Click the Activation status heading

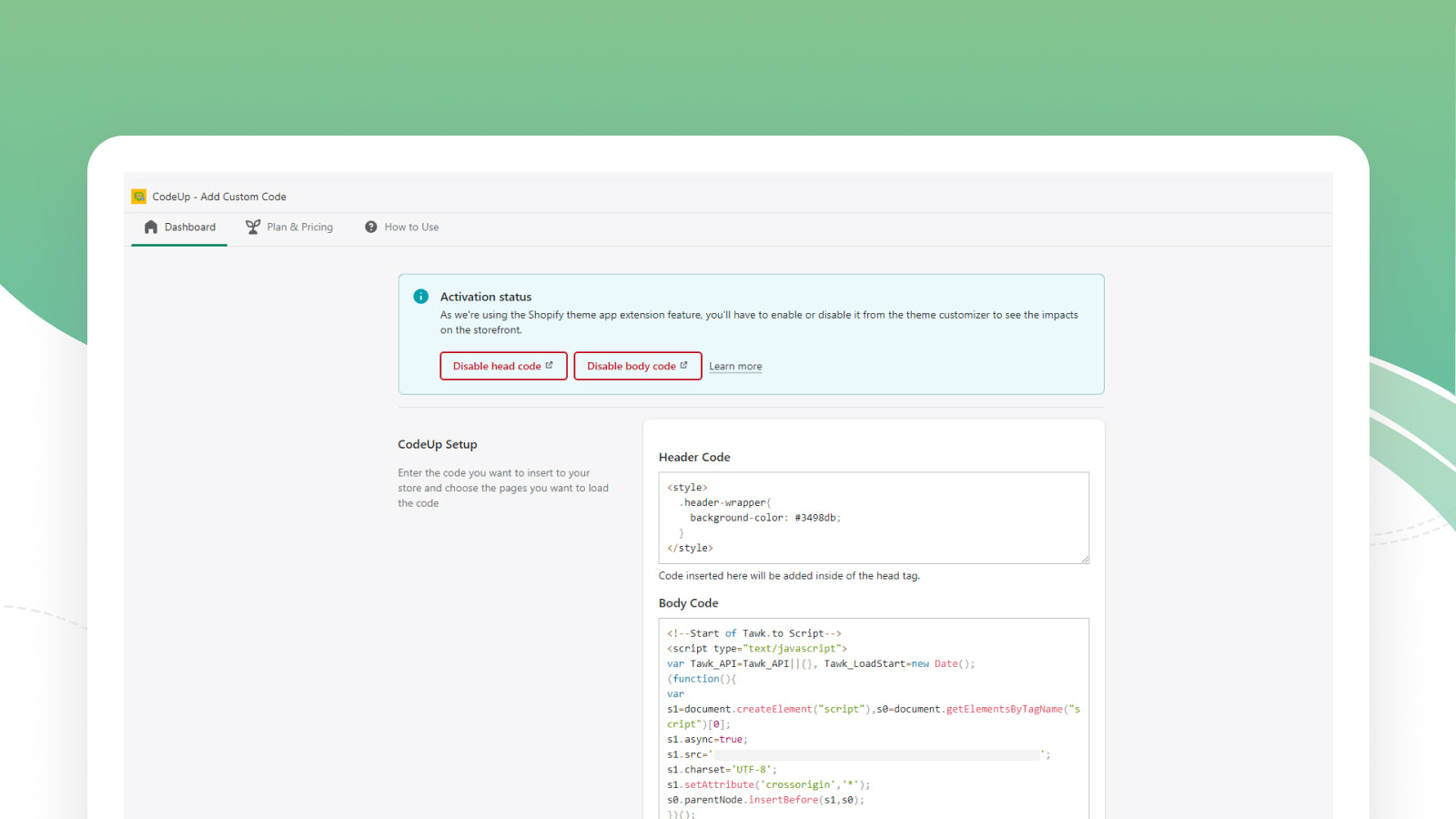[x=486, y=297]
